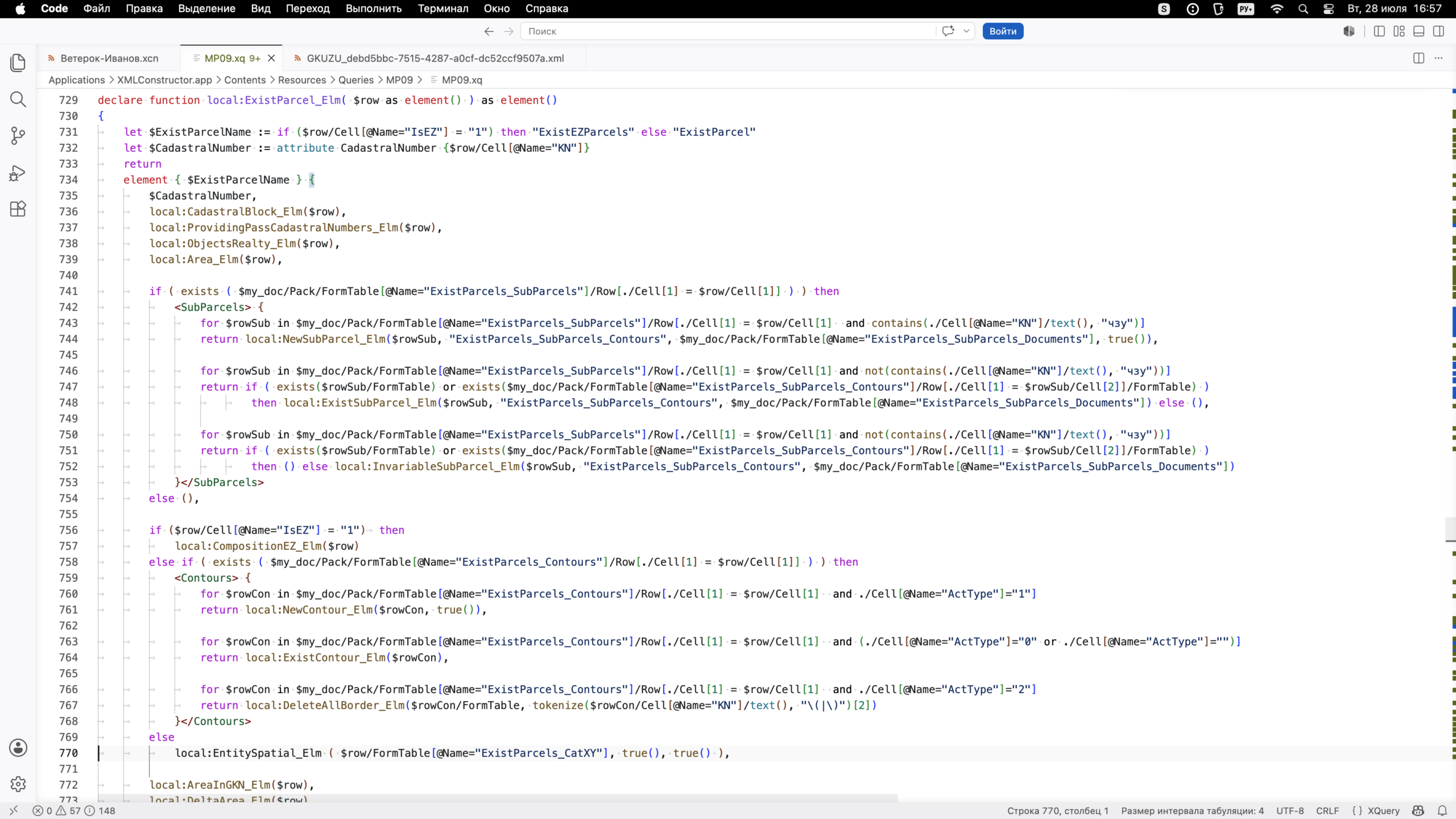The image size is (1456, 819).
Task: Open the Терминал menu
Action: click(x=443, y=9)
